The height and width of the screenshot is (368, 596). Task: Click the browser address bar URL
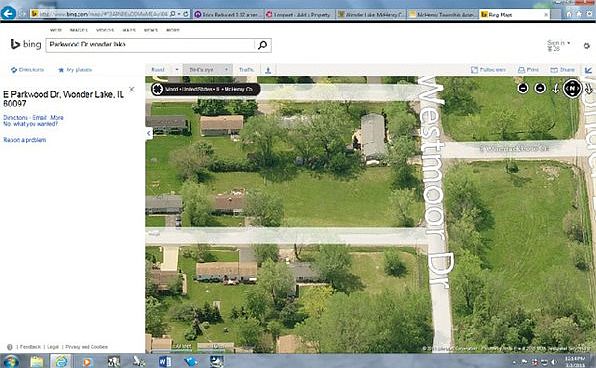point(103,14)
